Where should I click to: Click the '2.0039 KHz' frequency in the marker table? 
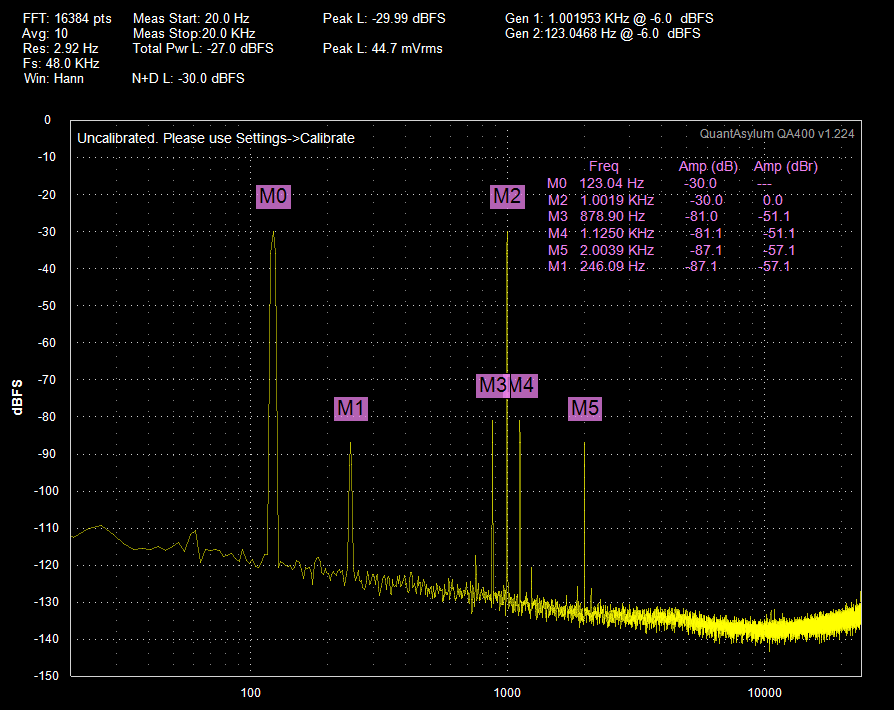[x=617, y=250]
